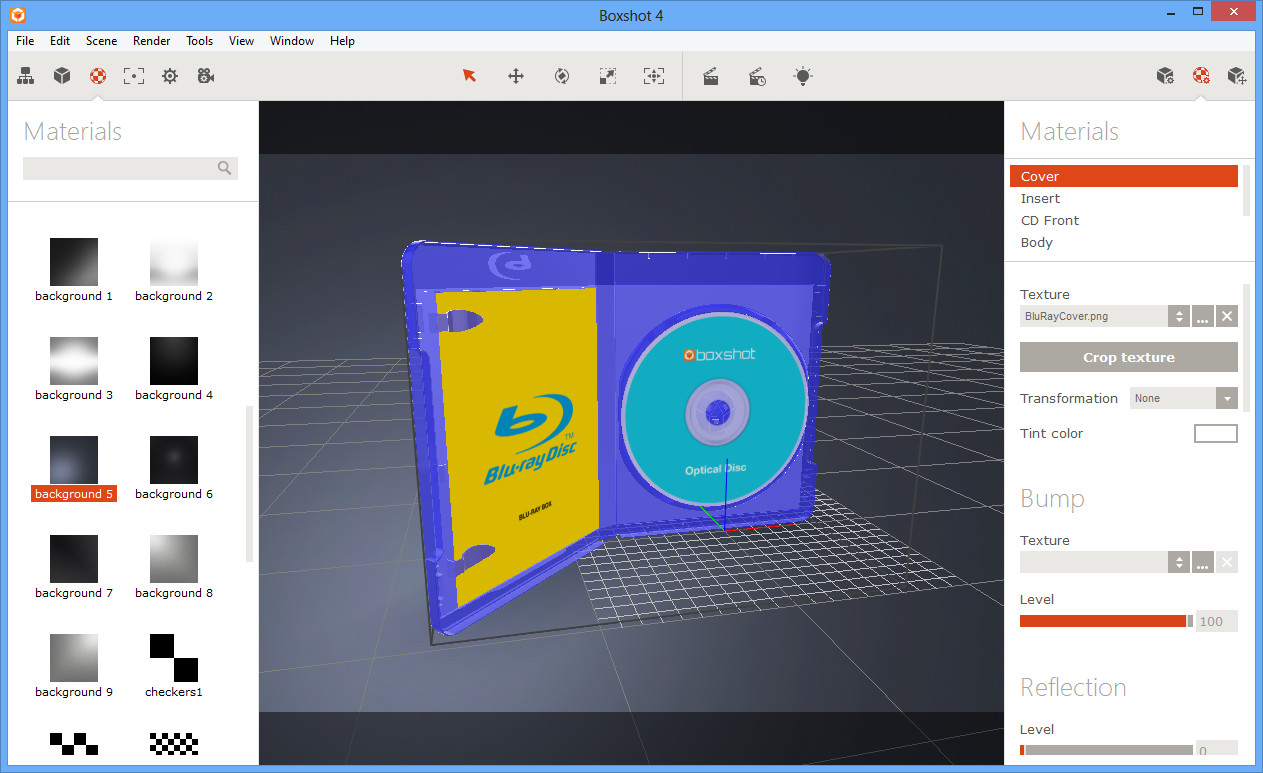Screen dimensions: 1263x773
Task: Open the View menu
Action: point(241,41)
